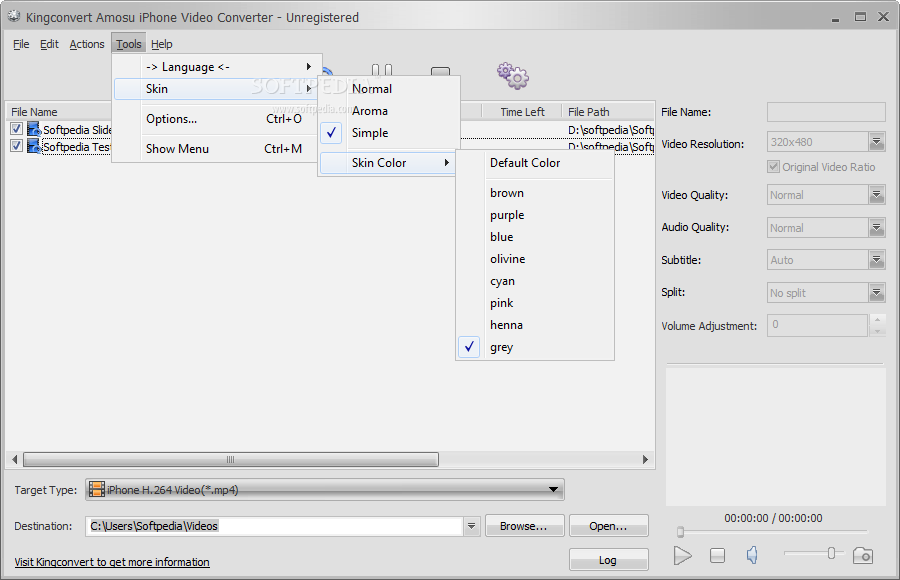The height and width of the screenshot is (580, 900).
Task: Click the file list scroll left arrow
Action: coord(15,459)
